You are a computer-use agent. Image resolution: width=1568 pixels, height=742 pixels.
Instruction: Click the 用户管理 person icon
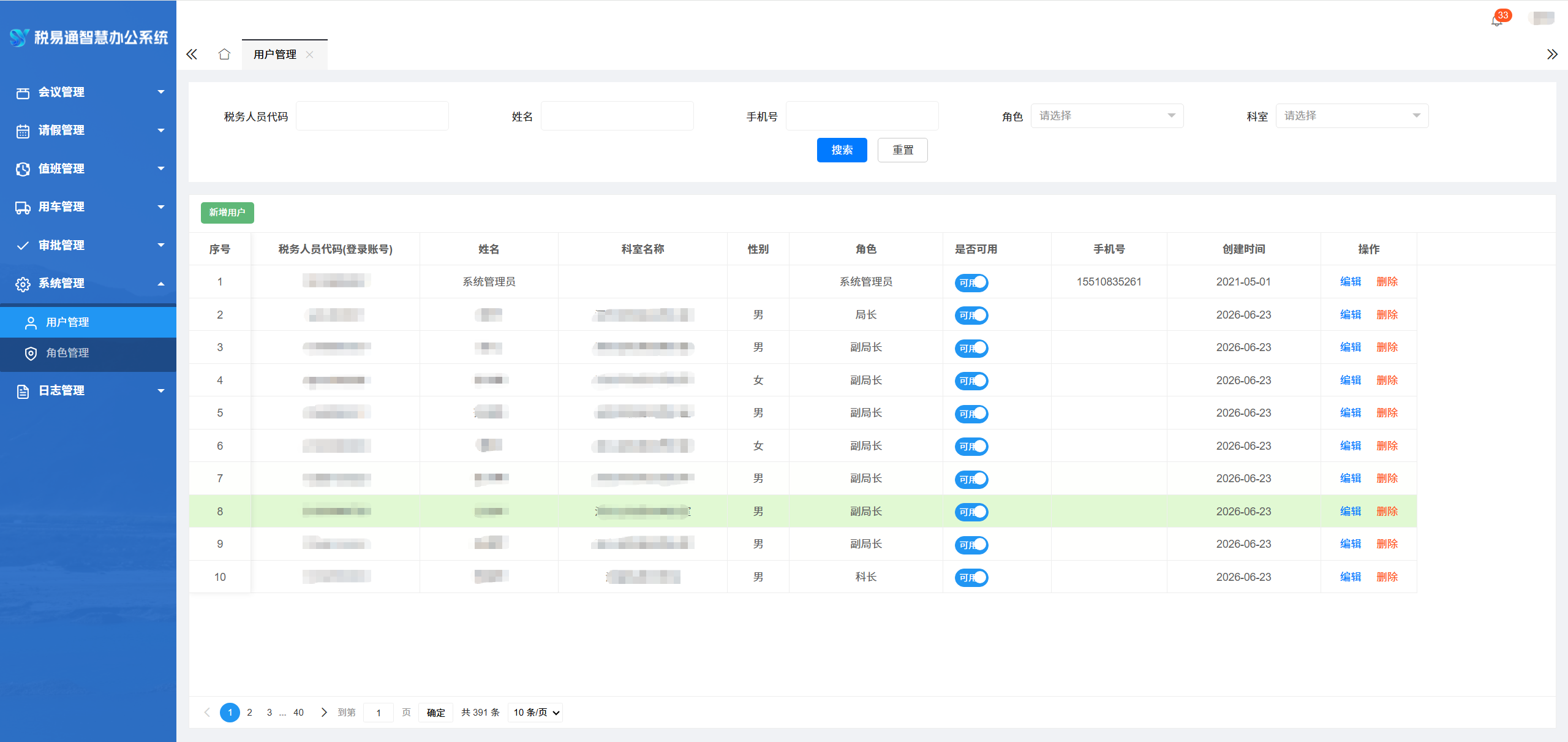tap(31, 323)
